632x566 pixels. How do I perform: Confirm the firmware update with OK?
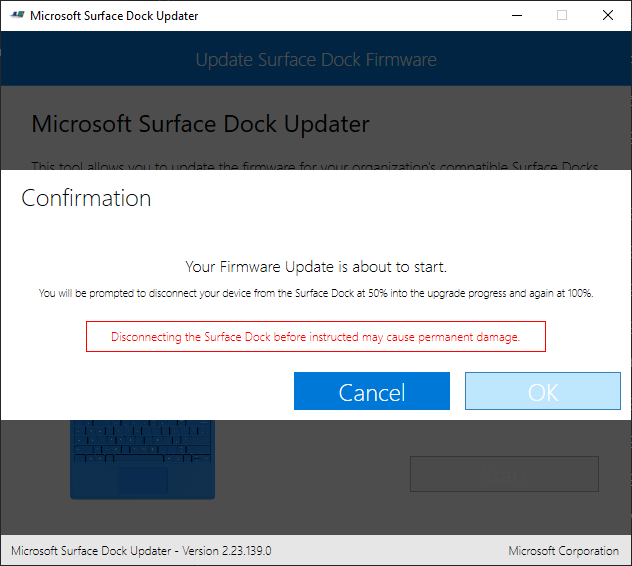pyautogui.click(x=542, y=391)
